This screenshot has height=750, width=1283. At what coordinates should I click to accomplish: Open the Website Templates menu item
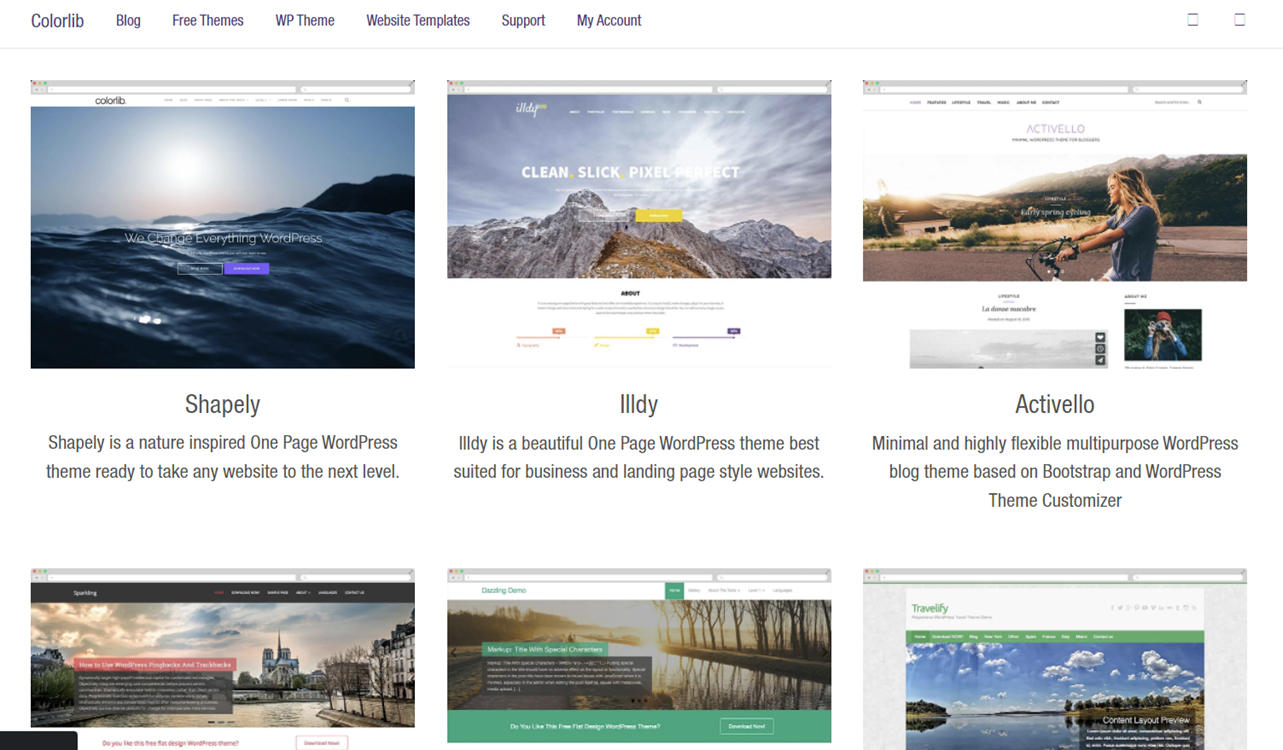tap(418, 20)
